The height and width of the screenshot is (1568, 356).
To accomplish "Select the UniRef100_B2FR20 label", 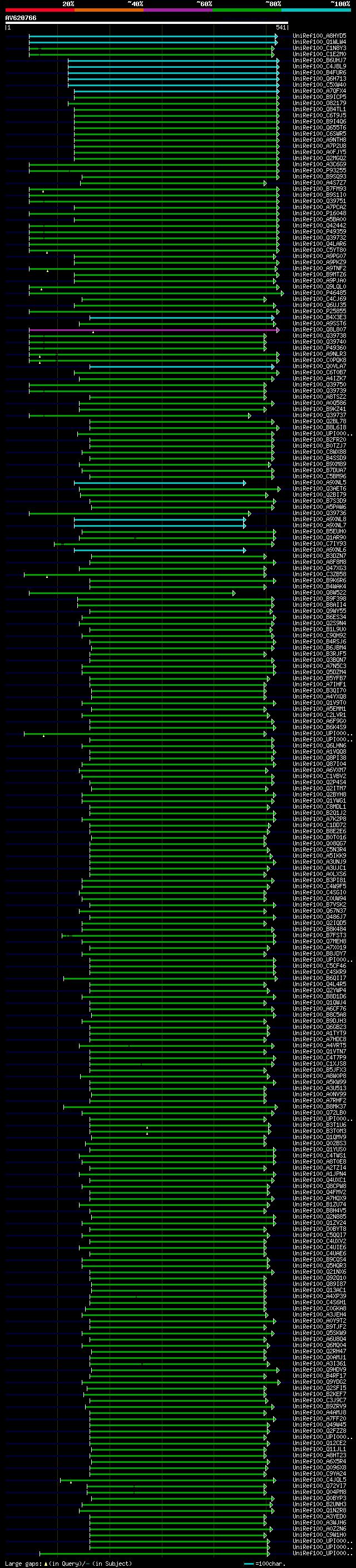I will pyautogui.click(x=319, y=440).
